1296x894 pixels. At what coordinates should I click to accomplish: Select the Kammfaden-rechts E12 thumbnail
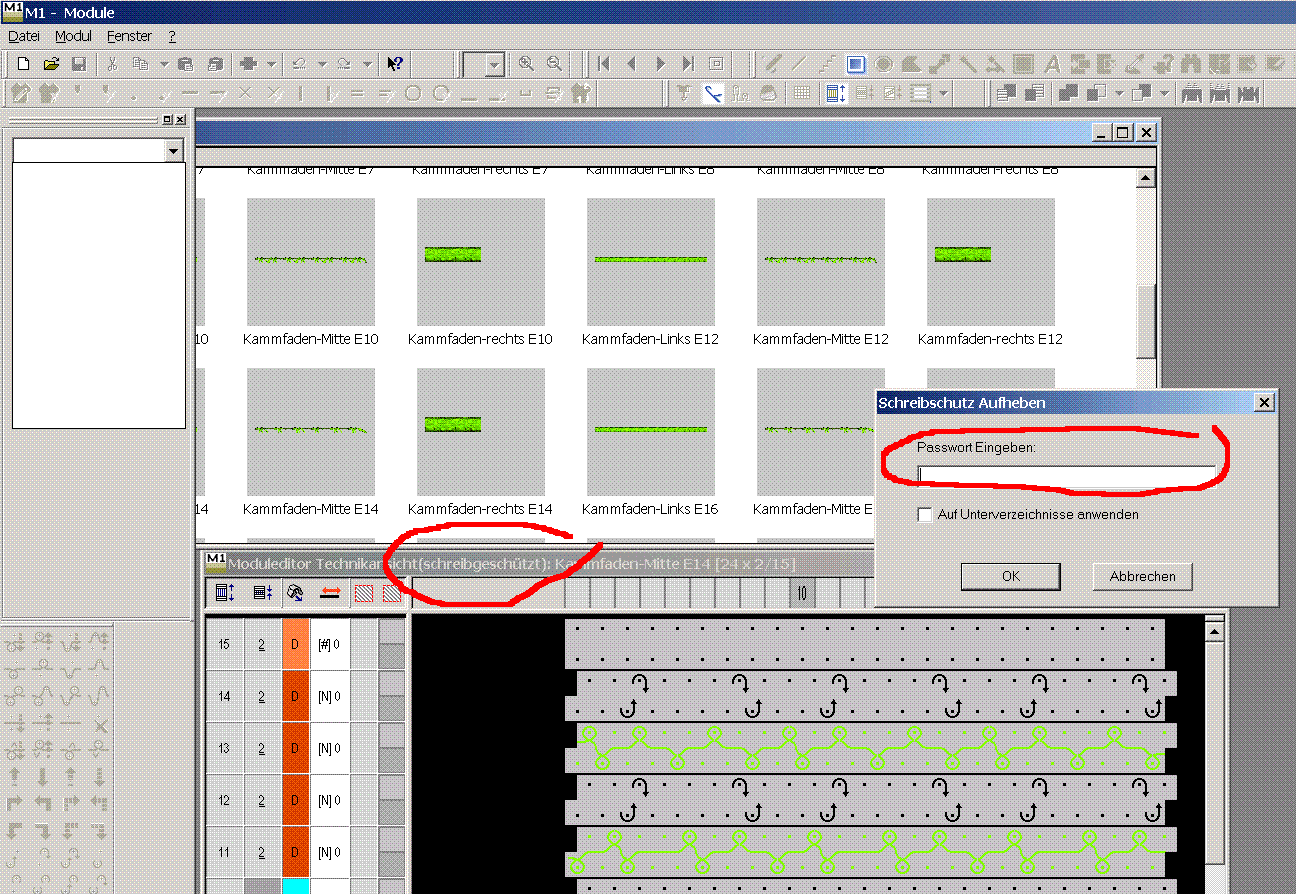click(x=991, y=262)
